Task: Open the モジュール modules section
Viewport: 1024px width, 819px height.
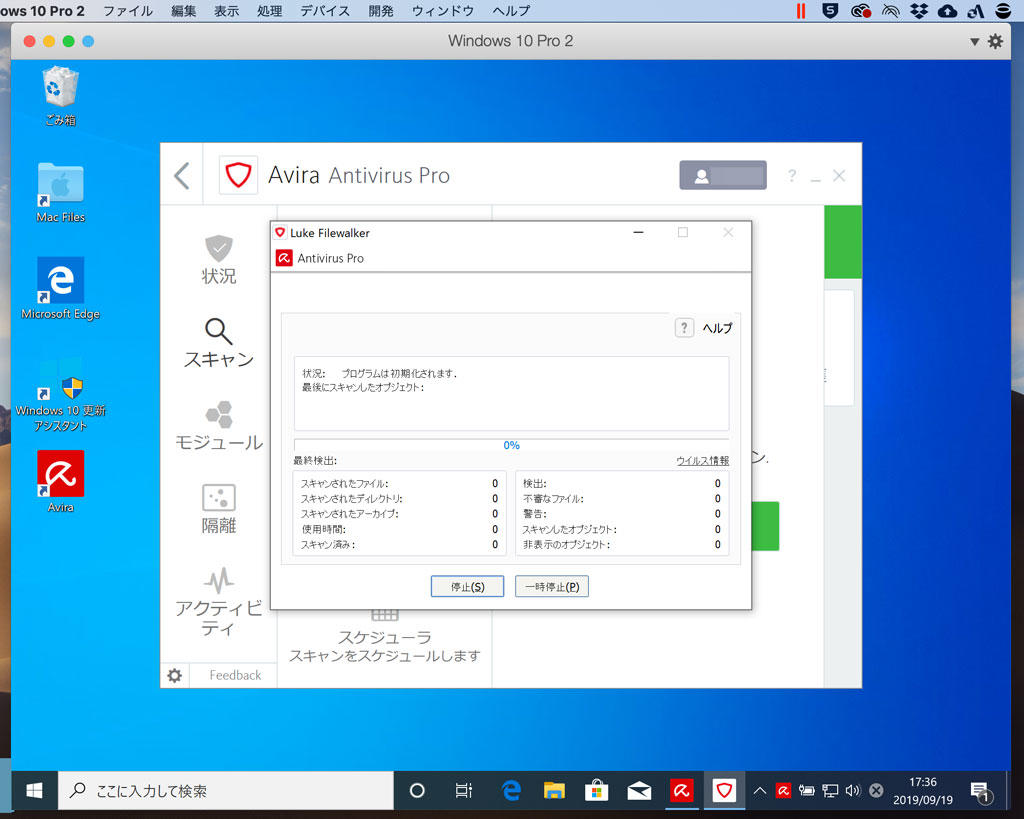Action: coord(219,426)
